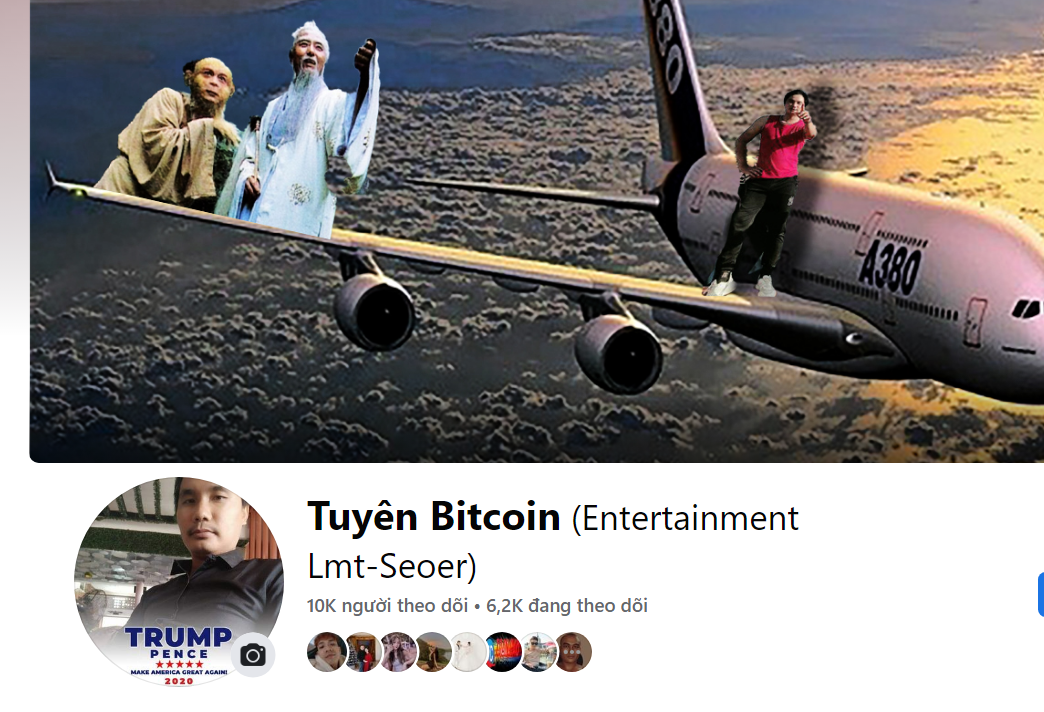Show more followers via last three-dots avatar
Image resolution: width=1044 pixels, height=712 pixels.
573,651
